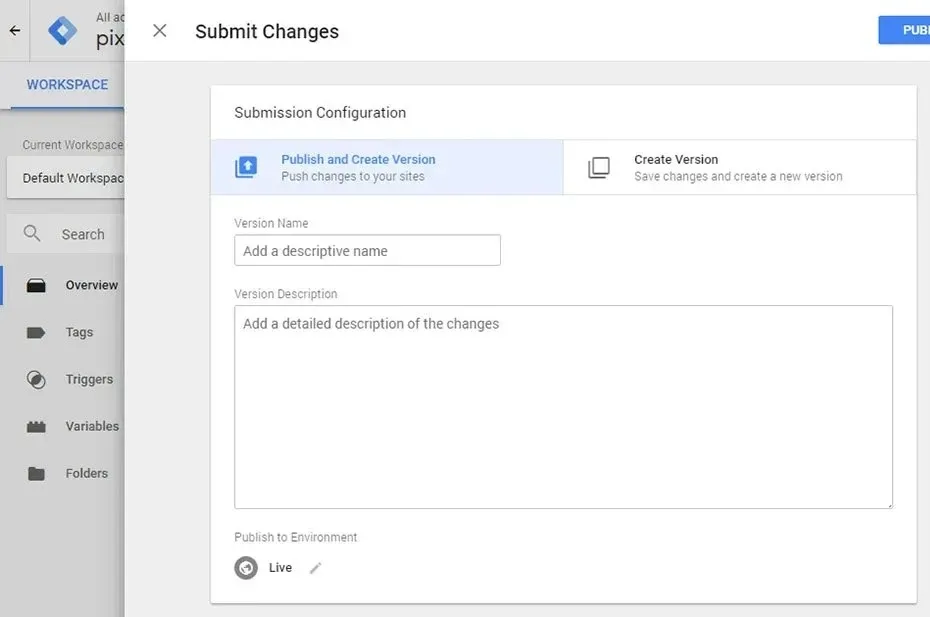This screenshot has height=617, width=930.
Task: Click 'Save changes and create a new version' text
Action: point(738,176)
